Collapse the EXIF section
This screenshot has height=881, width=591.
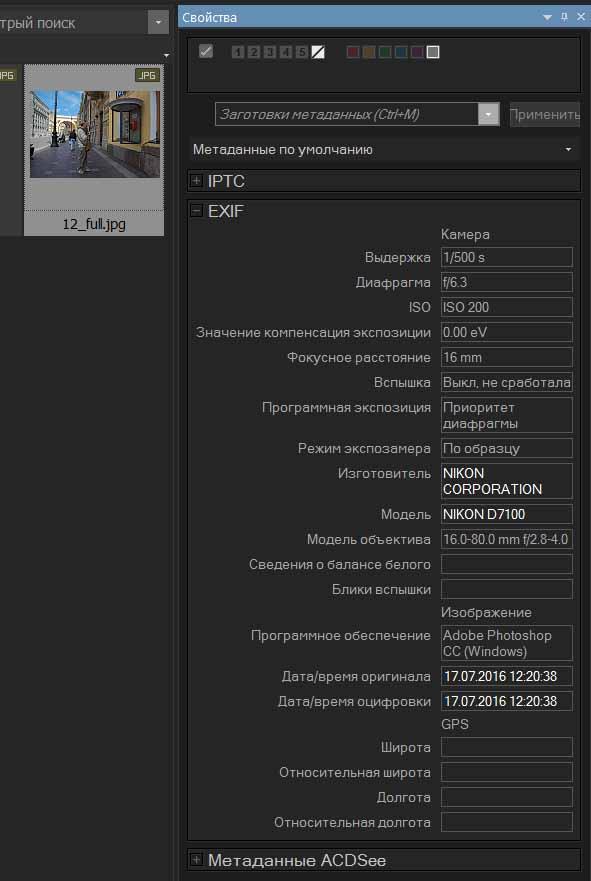196,211
